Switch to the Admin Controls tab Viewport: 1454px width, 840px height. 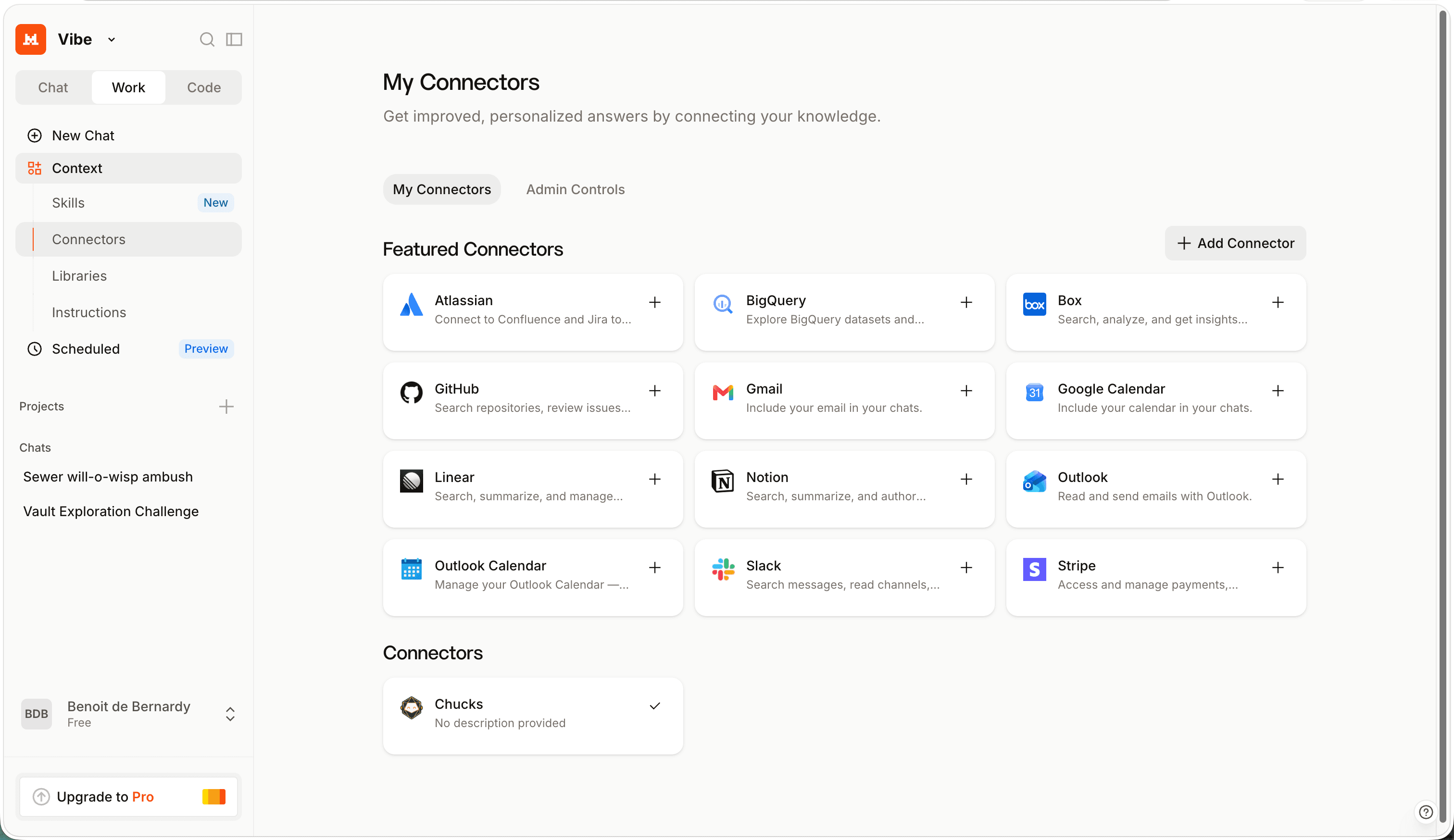(x=575, y=190)
